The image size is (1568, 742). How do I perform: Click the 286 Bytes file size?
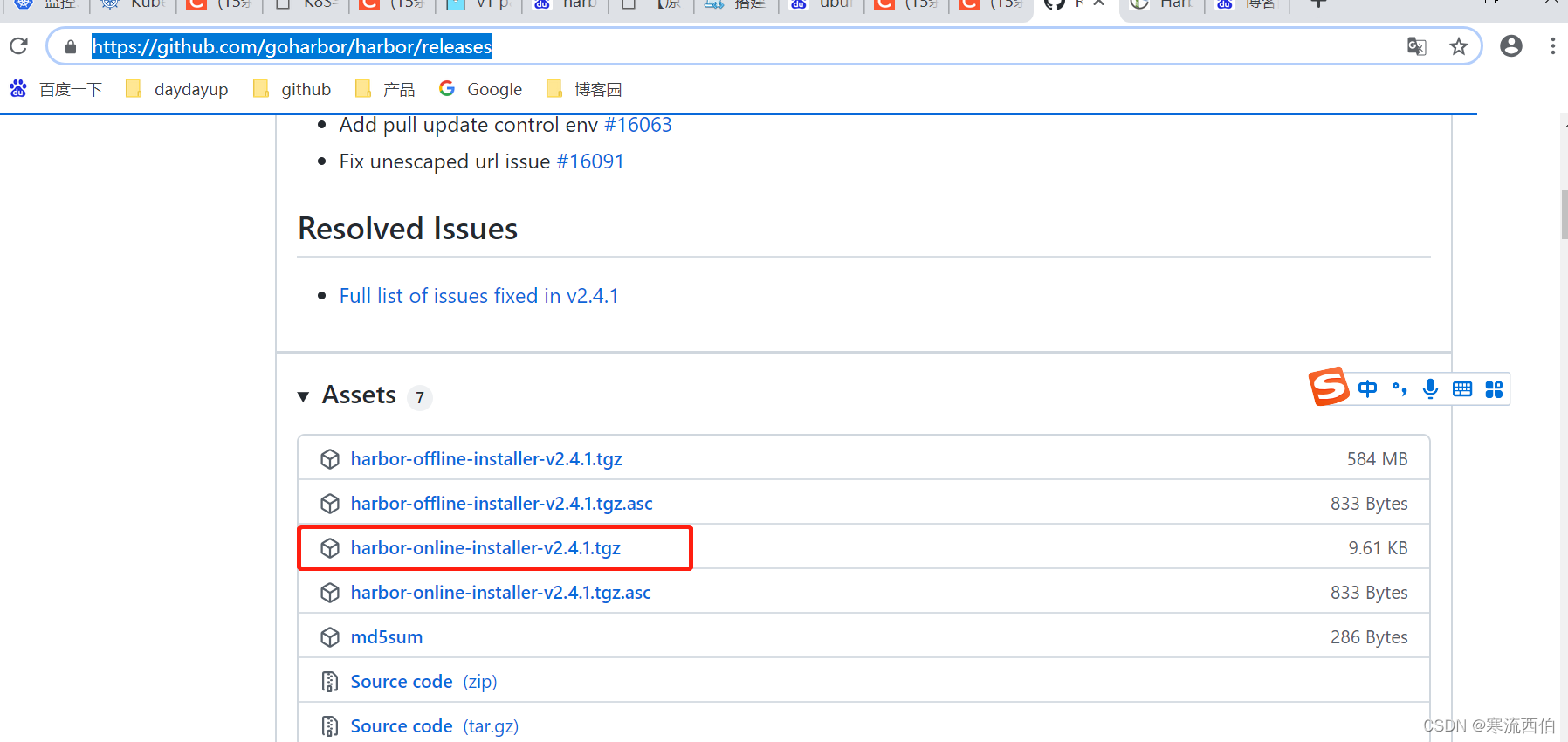pos(1369,637)
